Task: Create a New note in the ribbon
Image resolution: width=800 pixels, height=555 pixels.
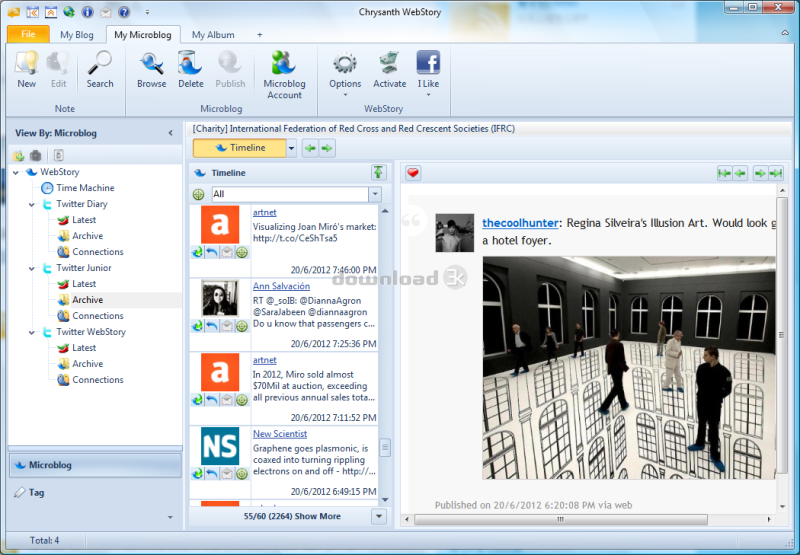Action: pos(27,70)
